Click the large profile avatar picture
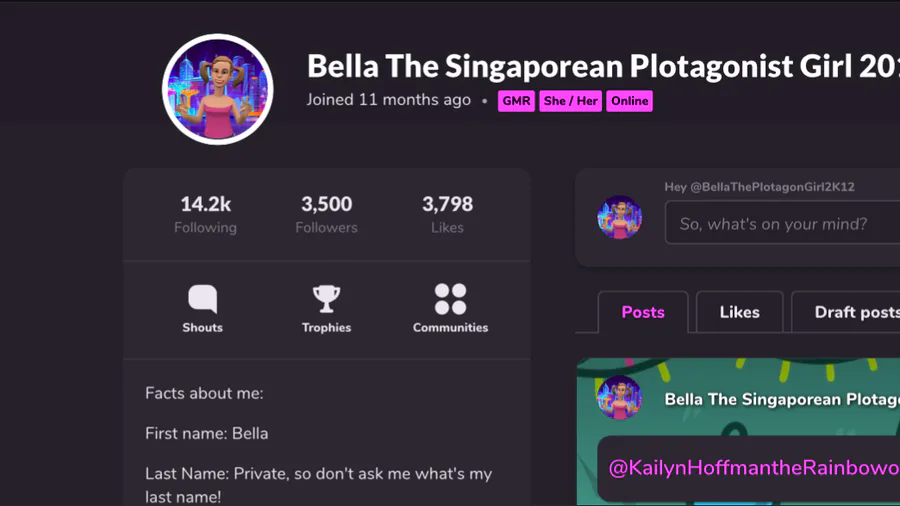This screenshot has width=900, height=506. pyautogui.click(x=218, y=89)
